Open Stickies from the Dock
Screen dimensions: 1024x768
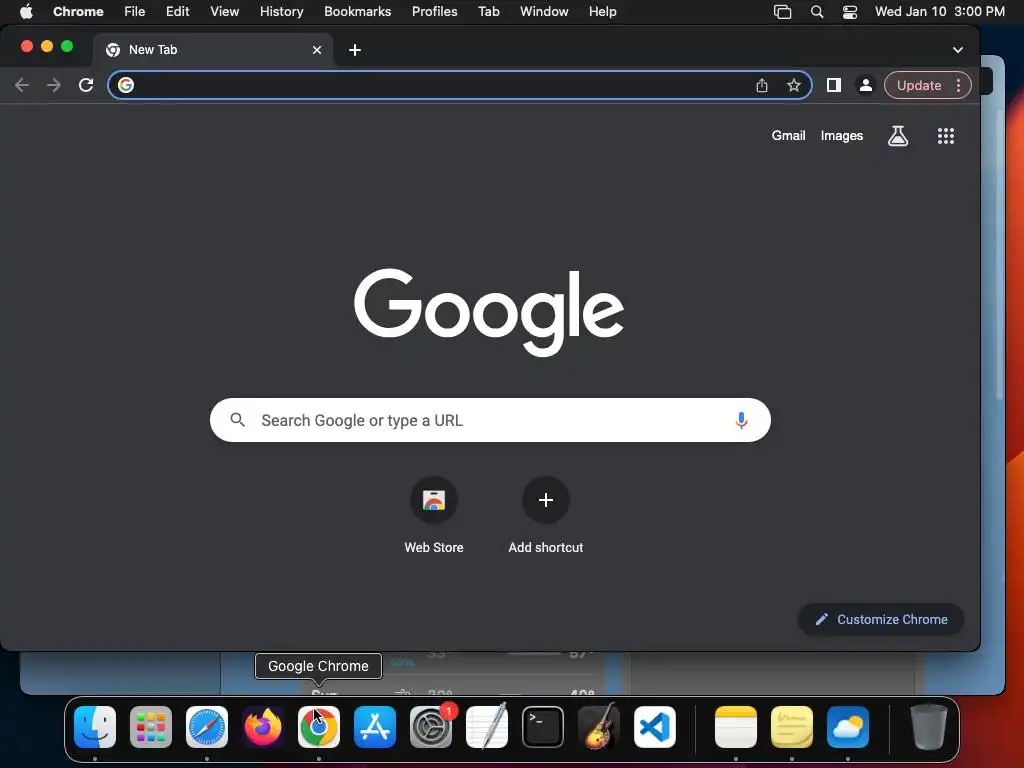tap(792, 727)
